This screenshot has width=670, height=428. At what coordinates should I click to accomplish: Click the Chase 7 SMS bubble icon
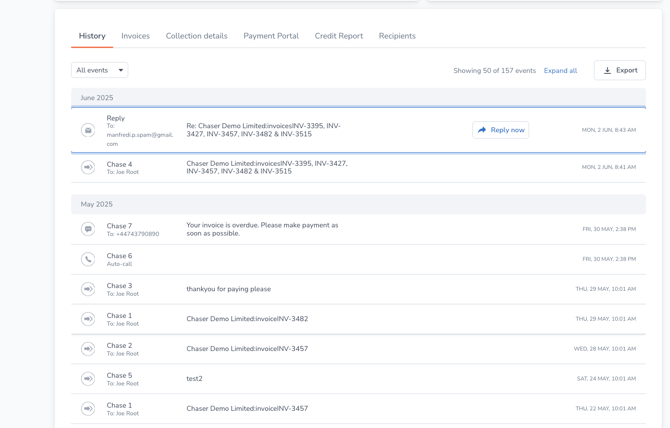(x=88, y=229)
